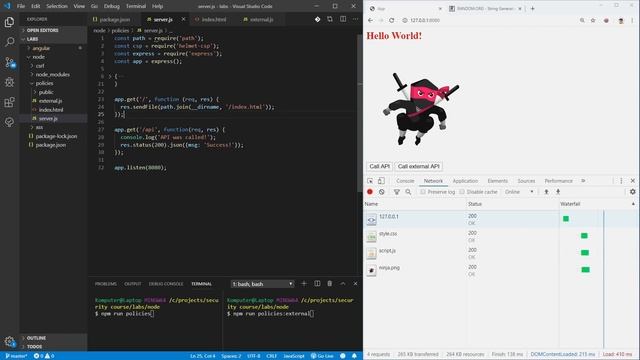
Task: Open the PROBLEMS panel tab
Action: pyautogui.click(x=106, y=284)
